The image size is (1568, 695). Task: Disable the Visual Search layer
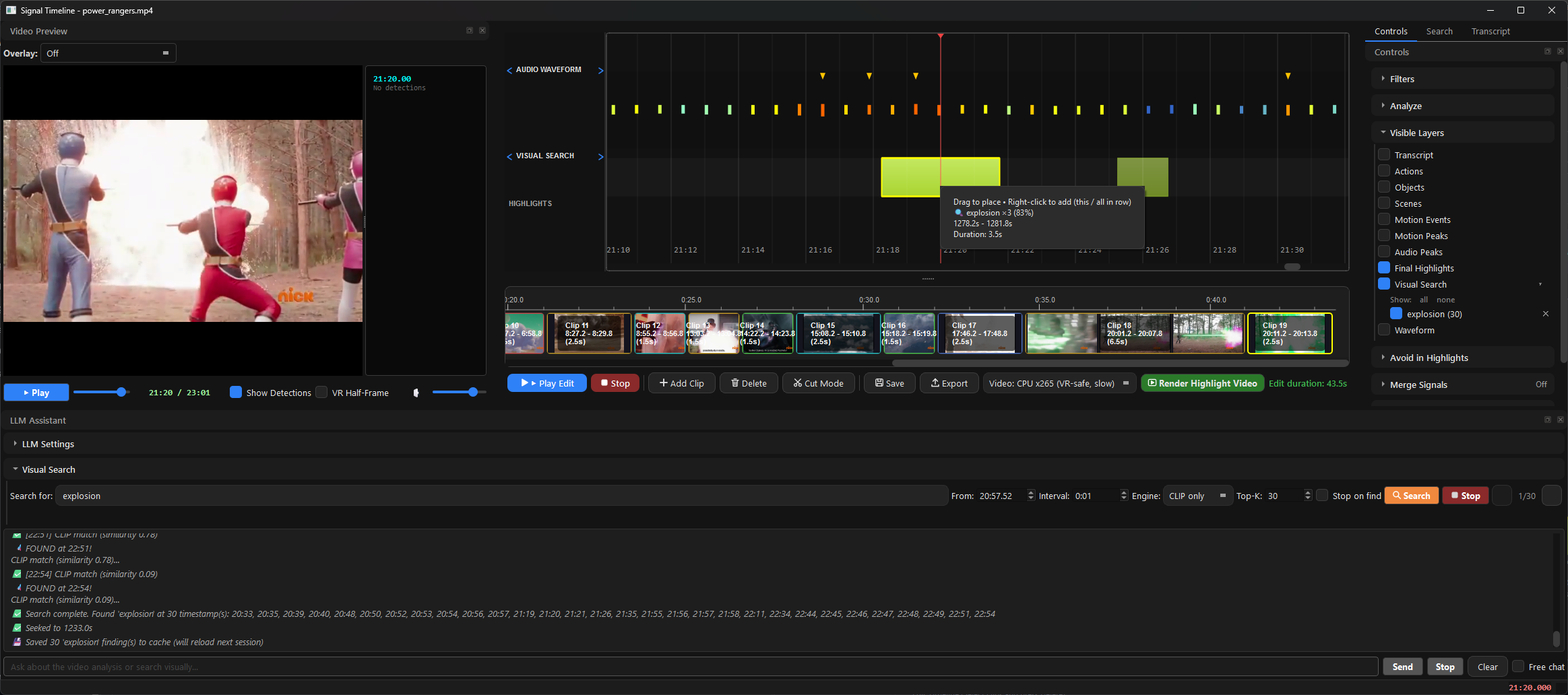(x=1384, y=284)
